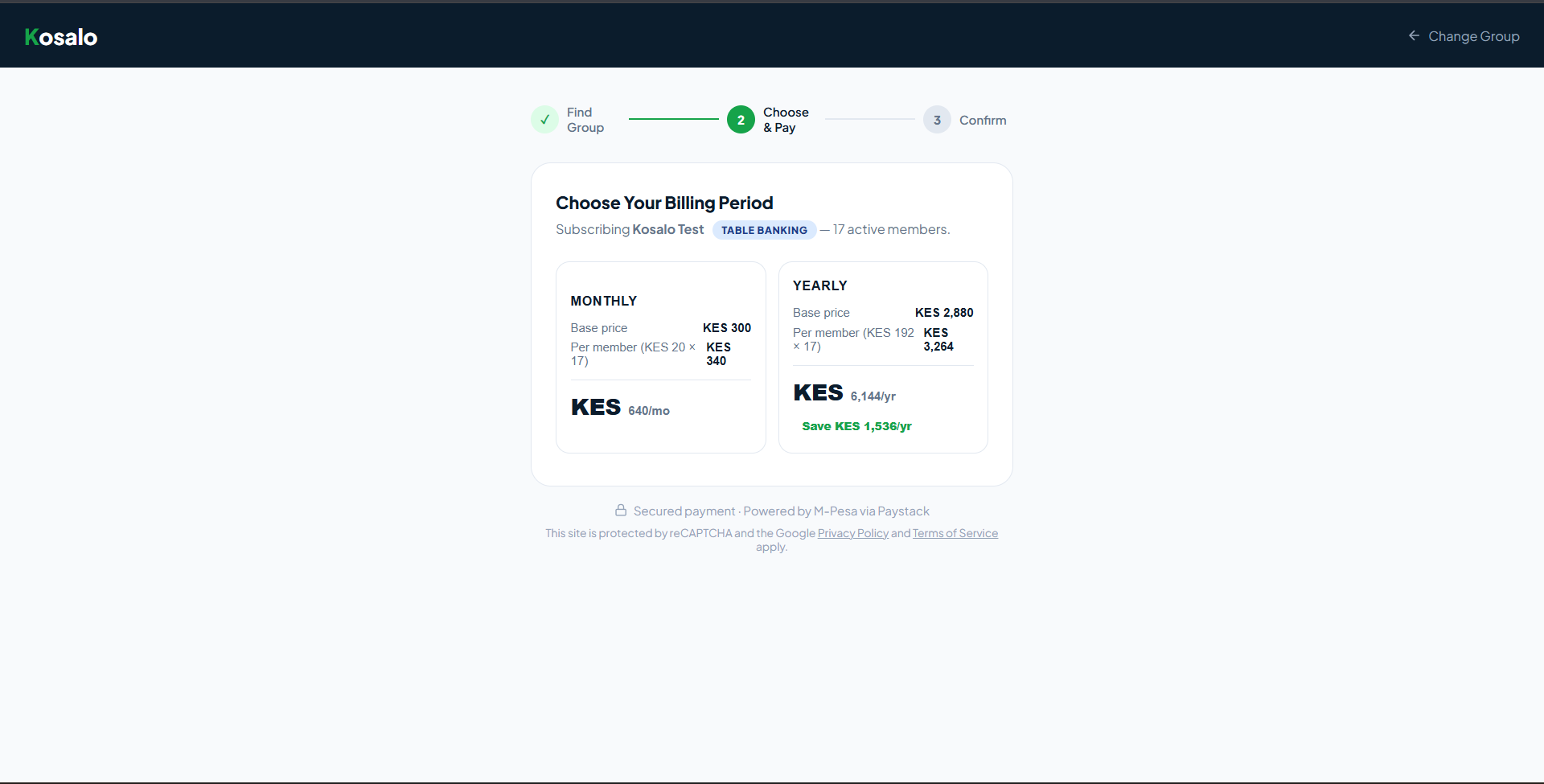The image size is (1544, 784).
Task: Click Per member (KES 192 × 17) label
Action: (x=853, y=339)
